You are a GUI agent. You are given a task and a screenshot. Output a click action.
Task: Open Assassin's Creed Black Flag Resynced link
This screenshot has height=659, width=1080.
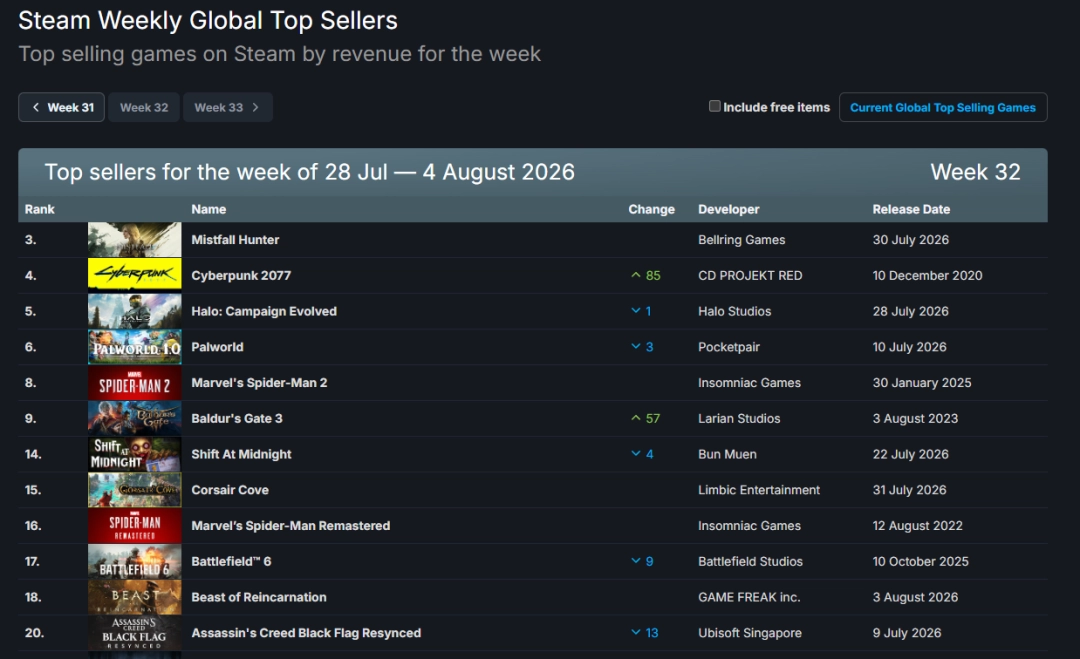tap(306, 633)
